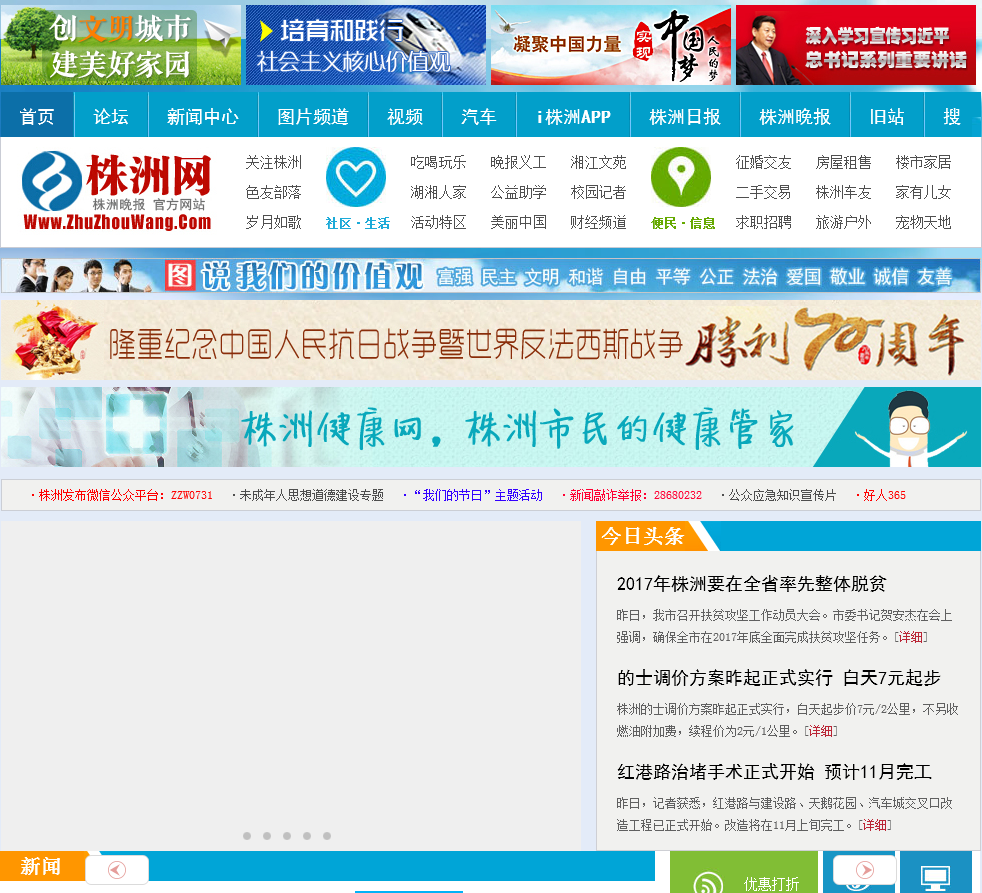The image size is (982, 893).
Task: Open the 培育和践行社会主义核心价值观 banner
Action: coord(366,45)
